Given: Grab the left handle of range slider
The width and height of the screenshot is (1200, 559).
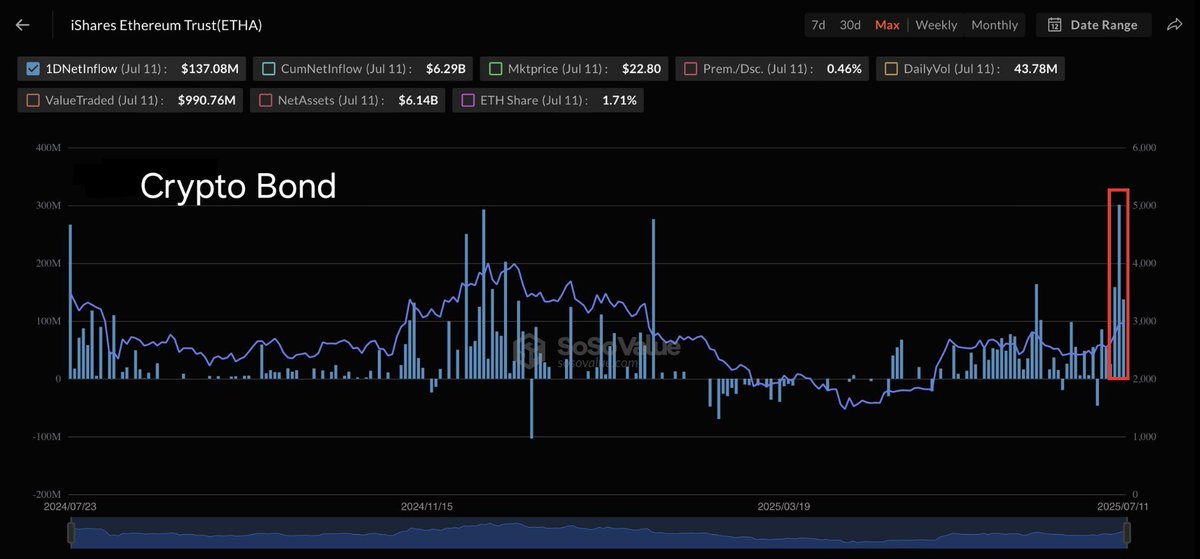Looking at the screenshot, I should [70, 535].
